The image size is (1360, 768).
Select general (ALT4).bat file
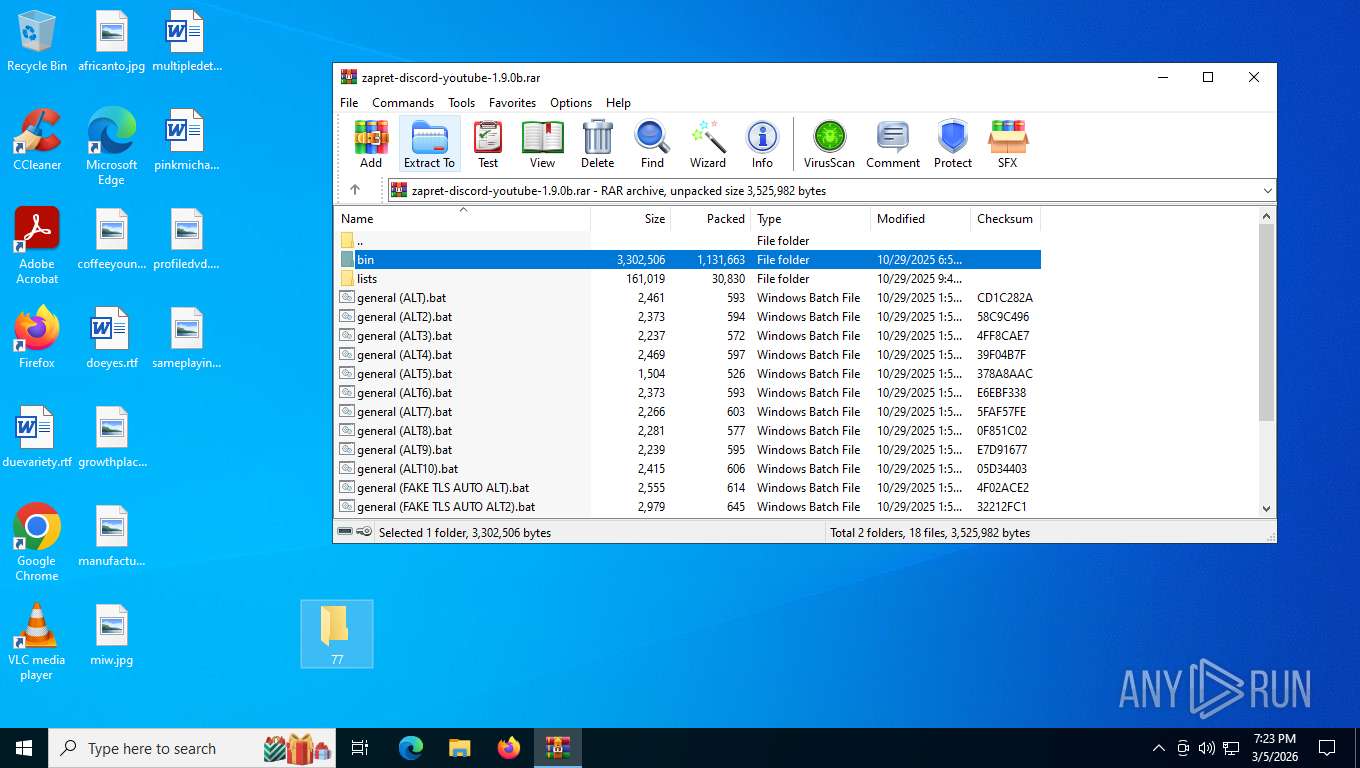(x=688, y=354)
